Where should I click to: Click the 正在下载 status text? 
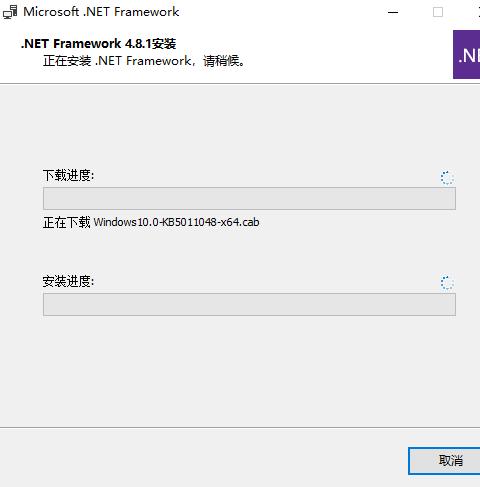(66, 222)
